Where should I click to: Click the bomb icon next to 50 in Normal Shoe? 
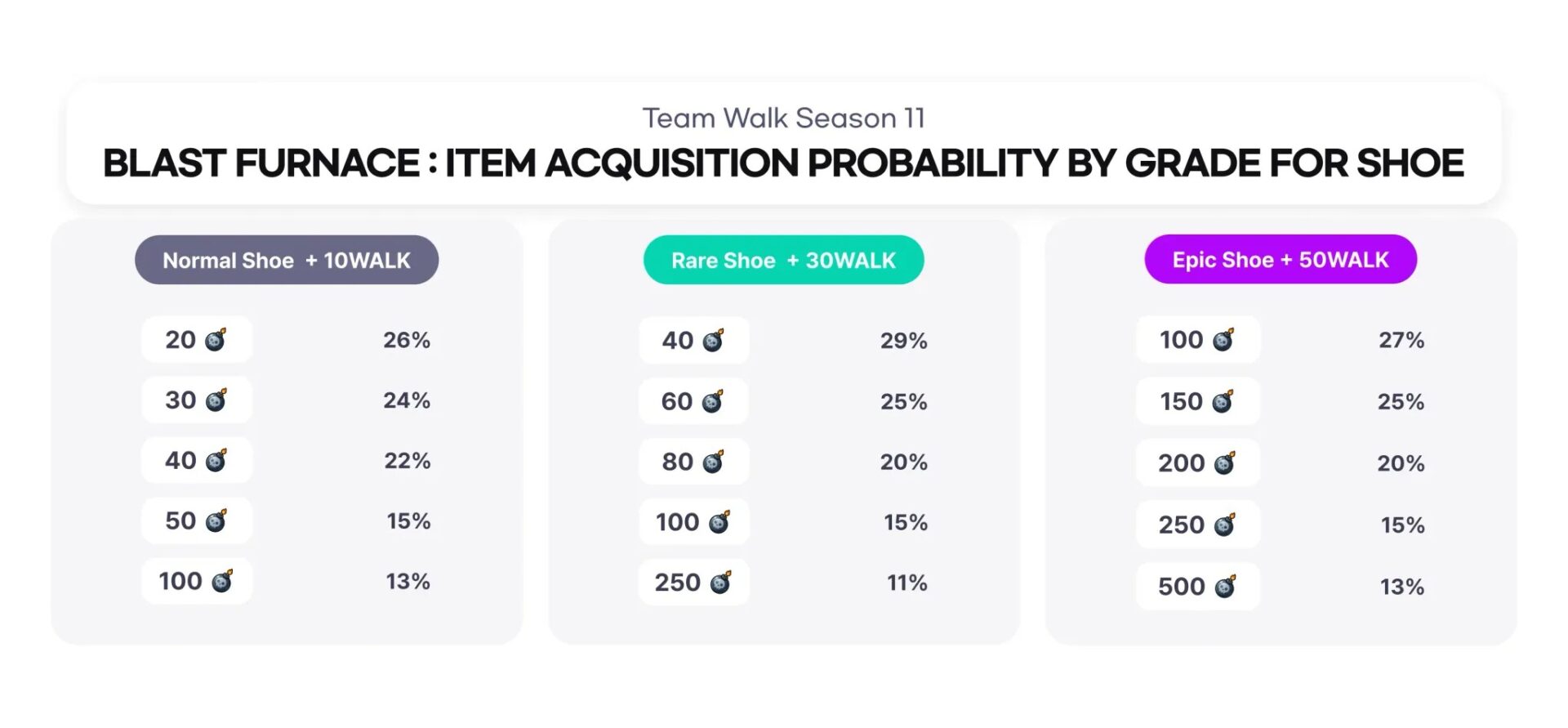pyautogui.click(x=216, y=520)
